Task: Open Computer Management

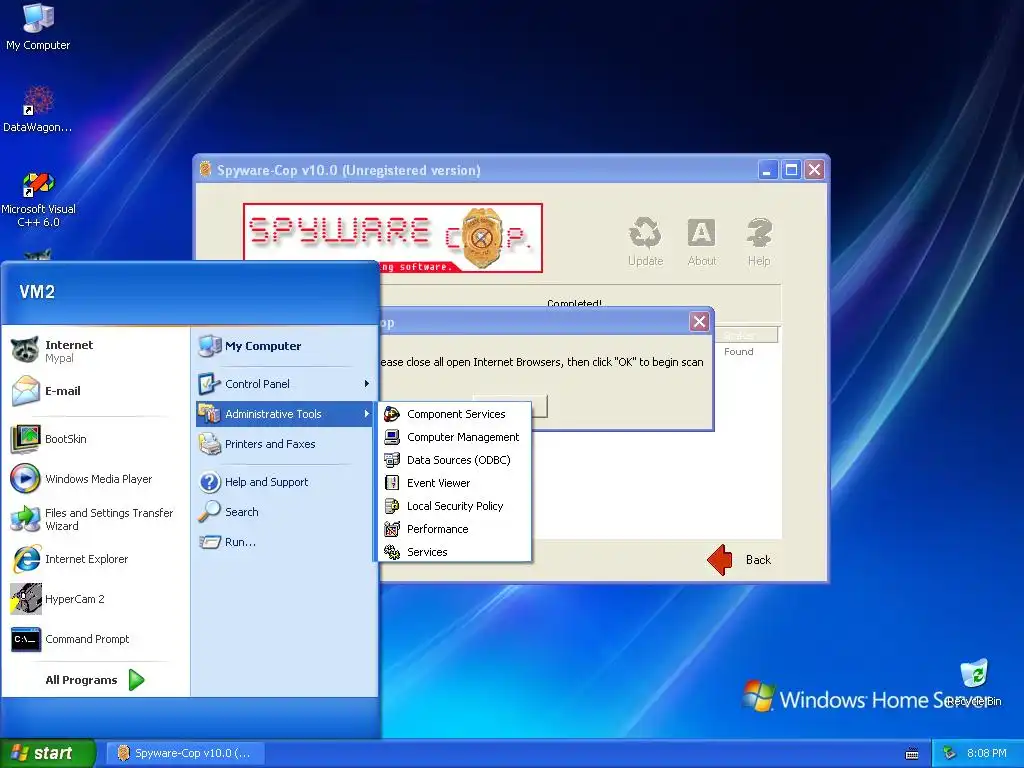Action: point(455,437)
